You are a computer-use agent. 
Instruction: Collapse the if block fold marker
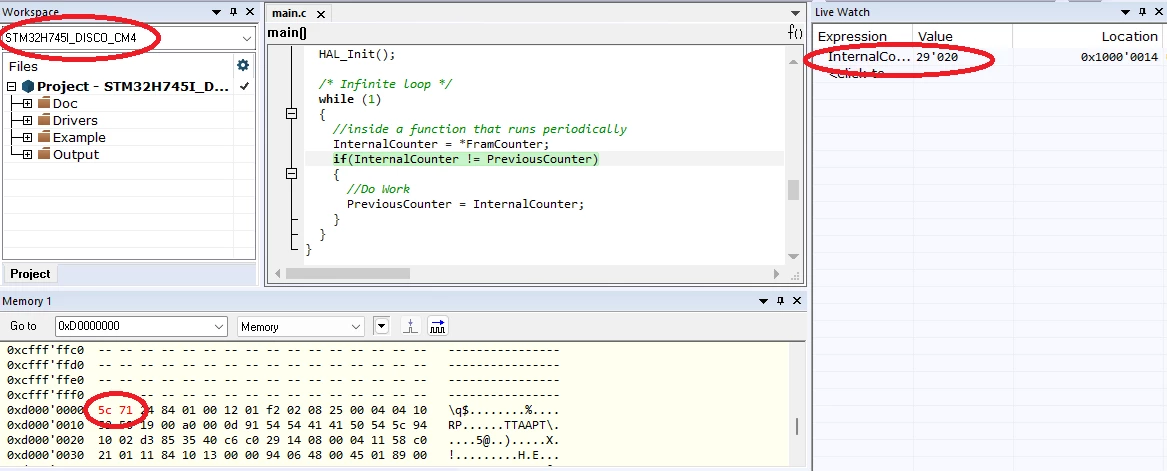[x=291, y=173]
